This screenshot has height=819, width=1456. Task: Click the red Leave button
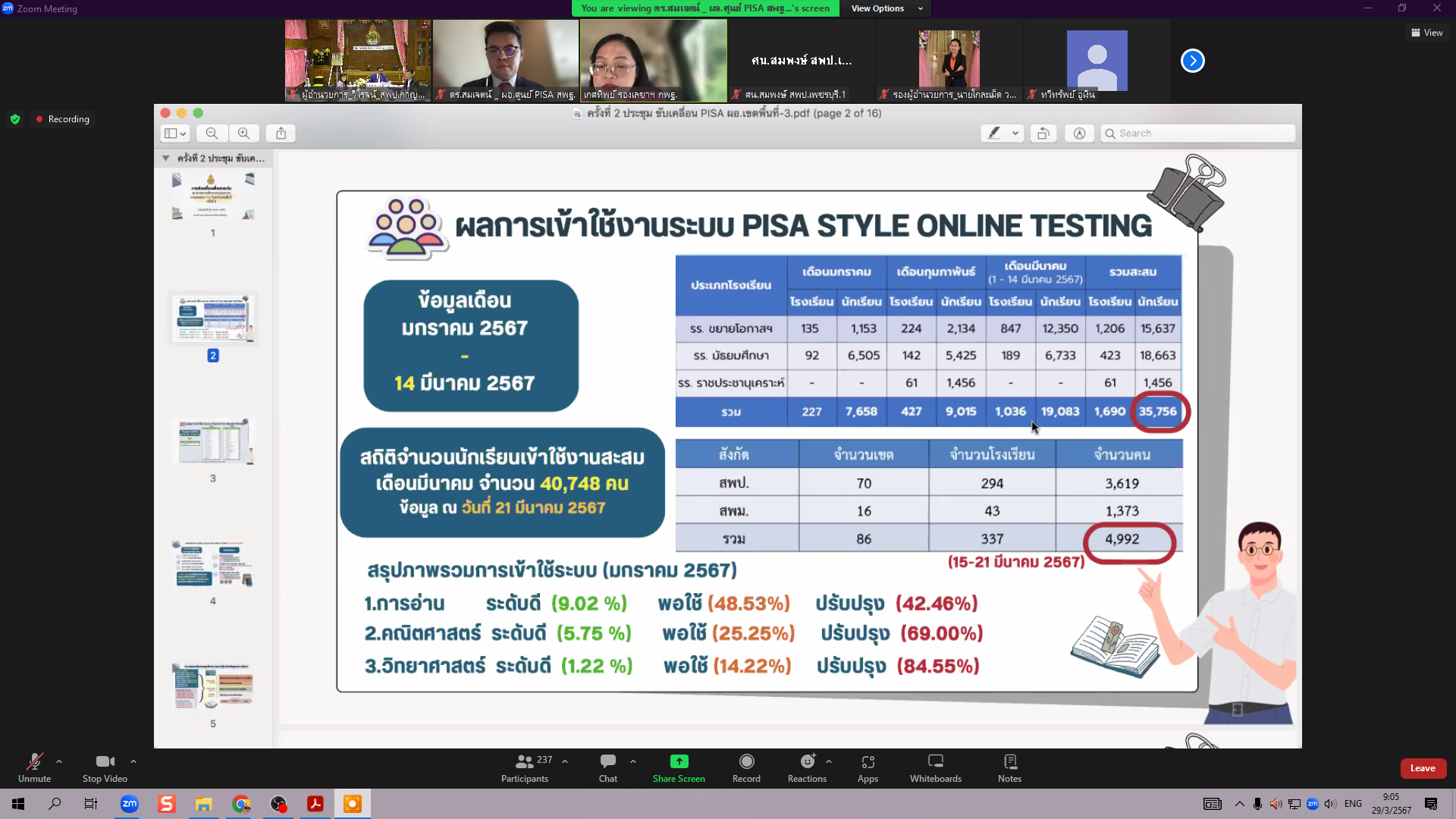1423,768
